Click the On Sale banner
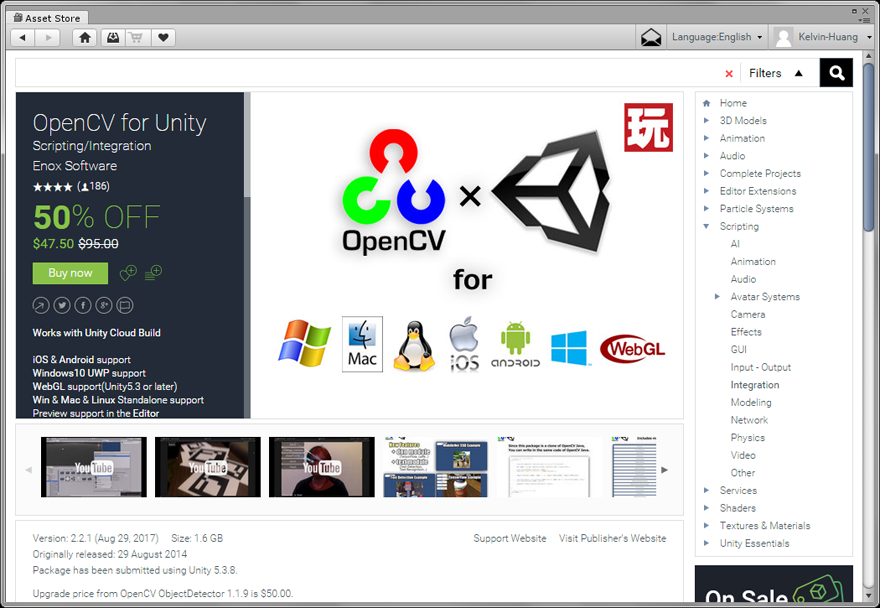880x608 pixels. pos(774,584)
